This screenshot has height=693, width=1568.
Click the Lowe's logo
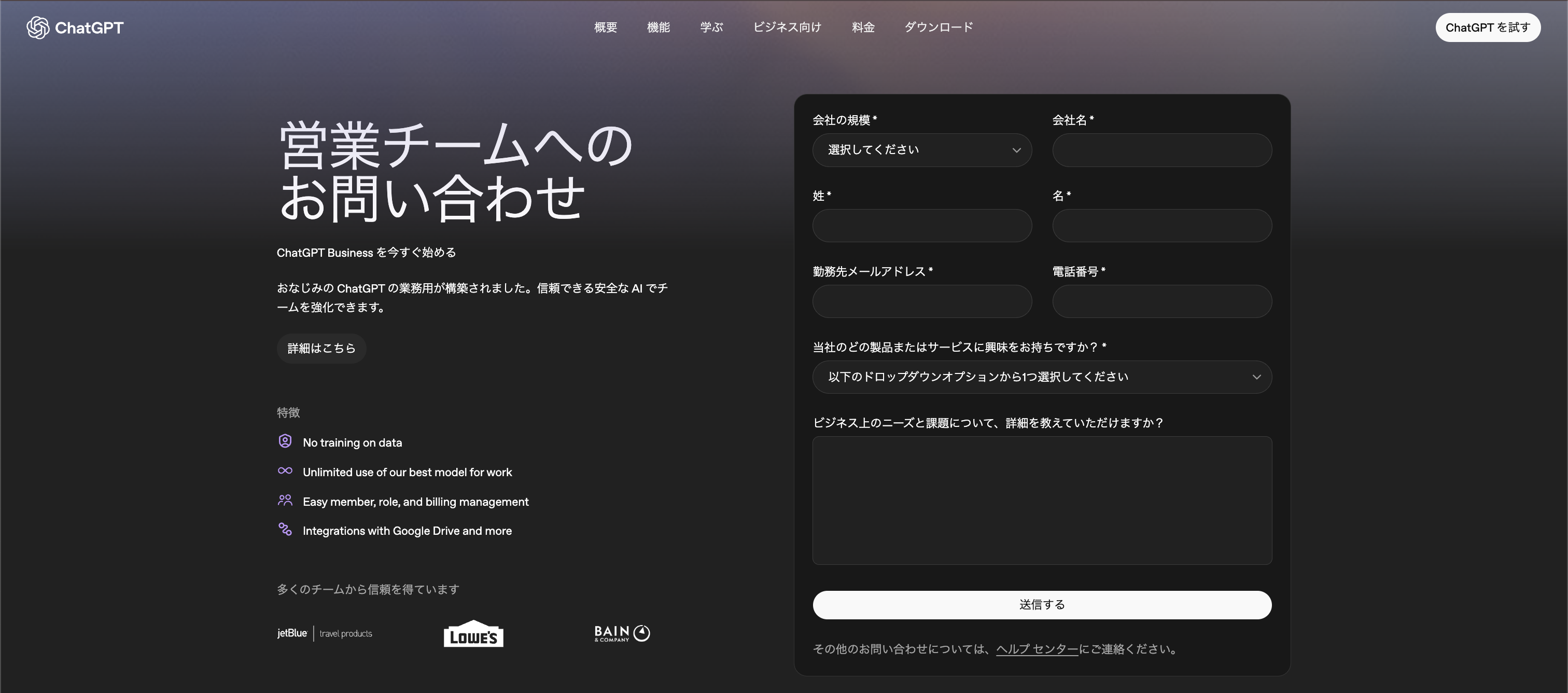point(473,634)
